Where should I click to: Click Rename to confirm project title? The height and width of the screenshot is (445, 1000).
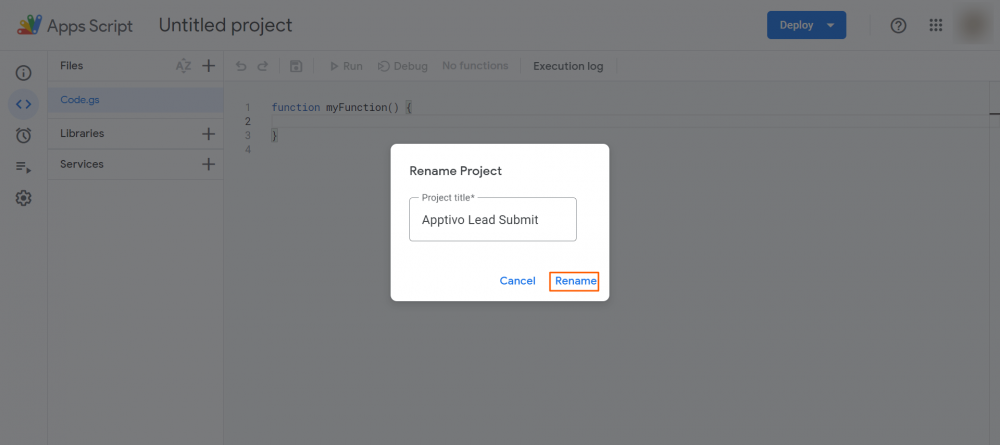(576, 281)
